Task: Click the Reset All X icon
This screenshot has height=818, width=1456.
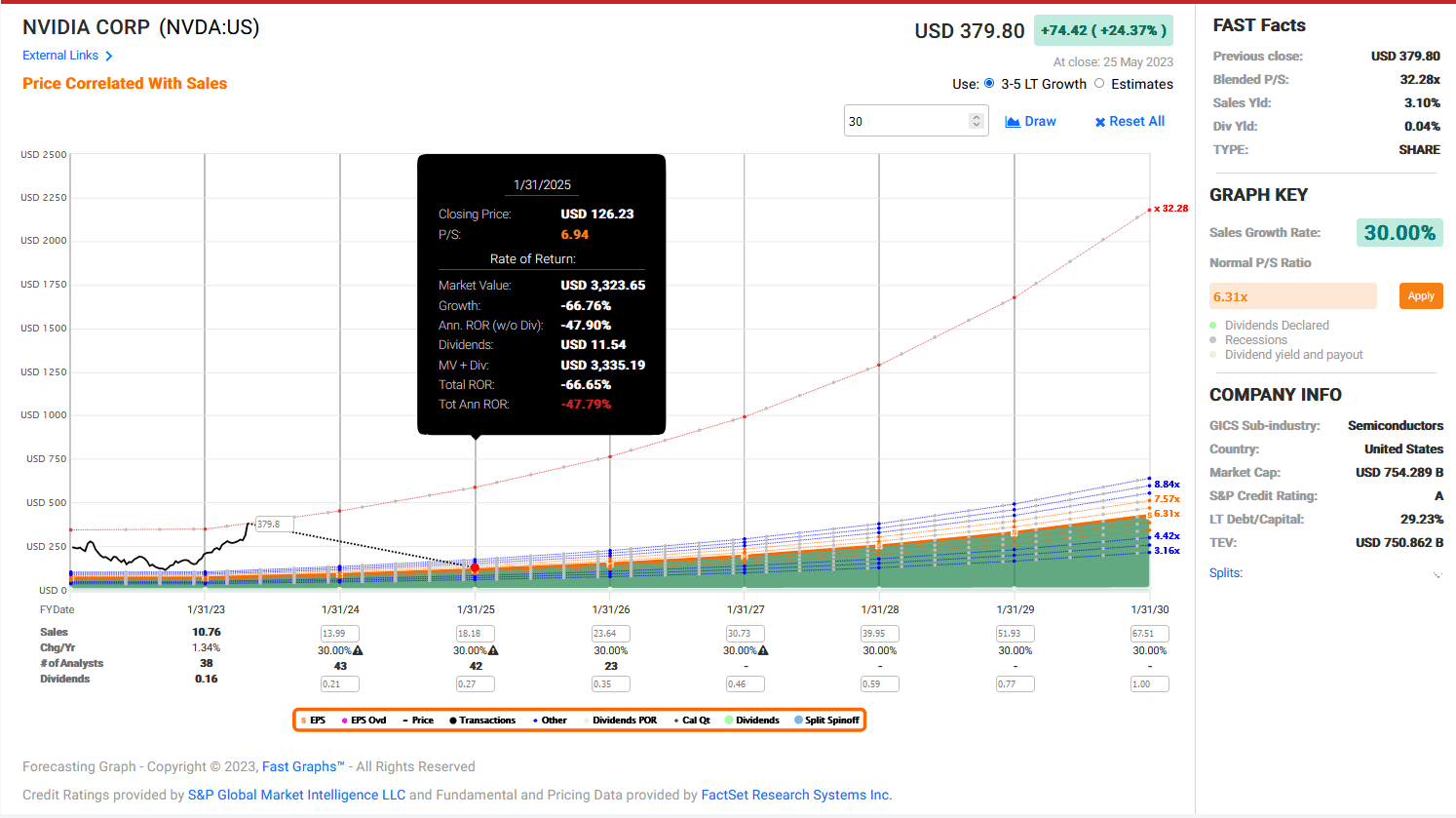Action: pos(1100,122)
